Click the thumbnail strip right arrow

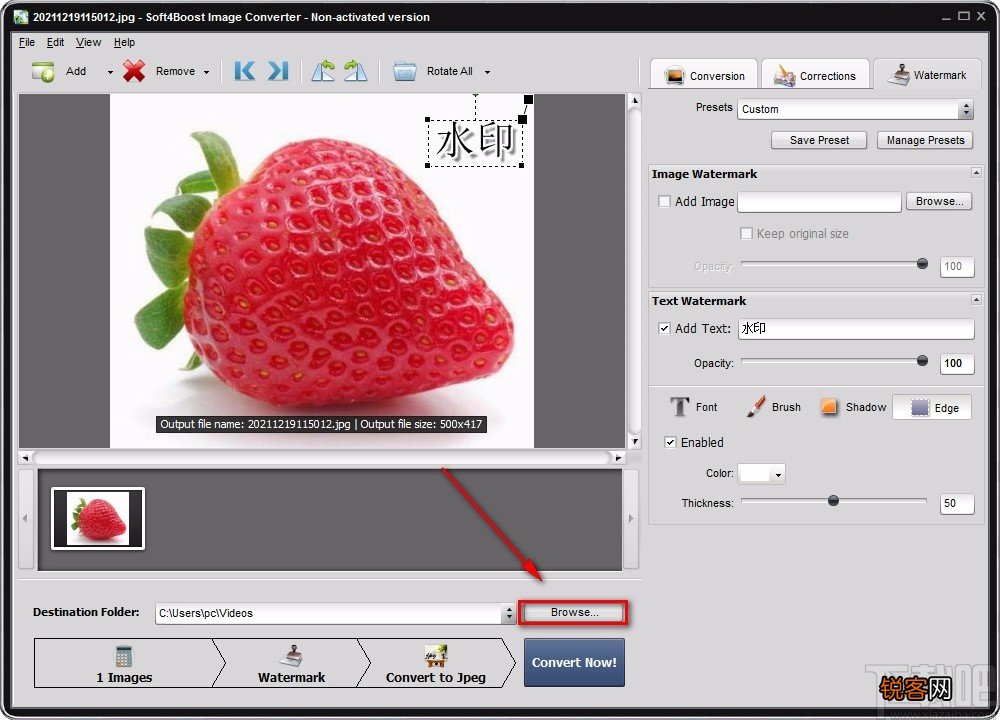[x=631, y=518]
